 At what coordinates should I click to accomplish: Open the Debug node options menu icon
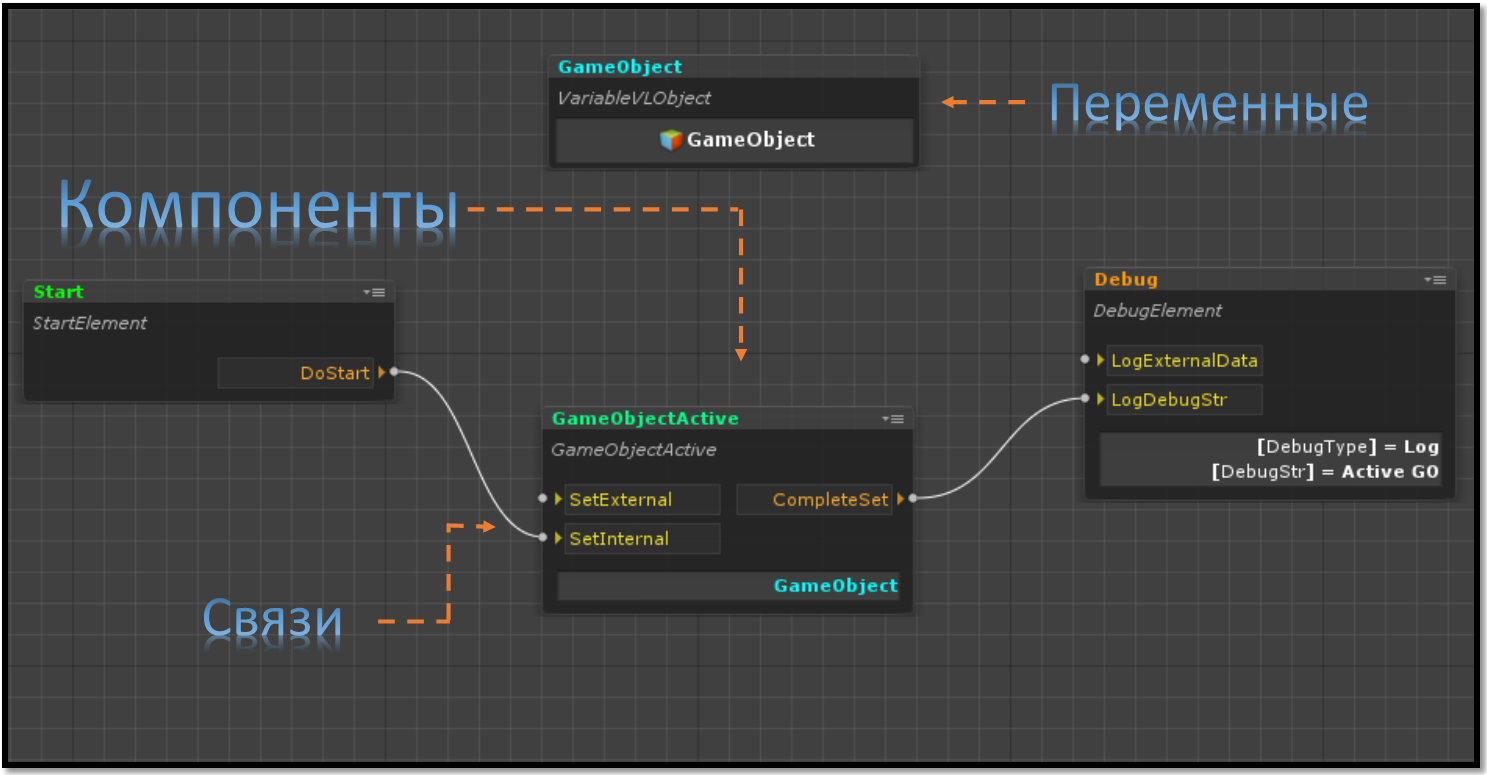(1436, 280)
